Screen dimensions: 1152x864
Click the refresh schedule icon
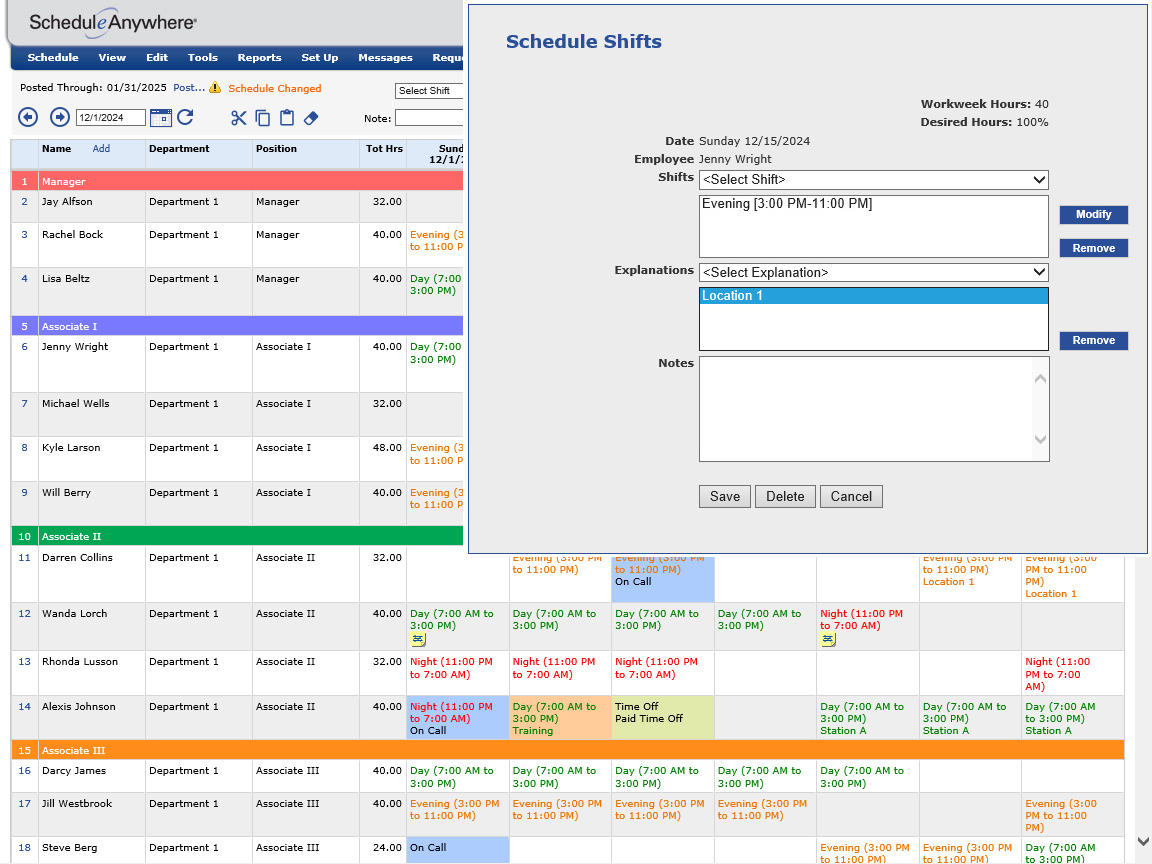tap(186, 118)
